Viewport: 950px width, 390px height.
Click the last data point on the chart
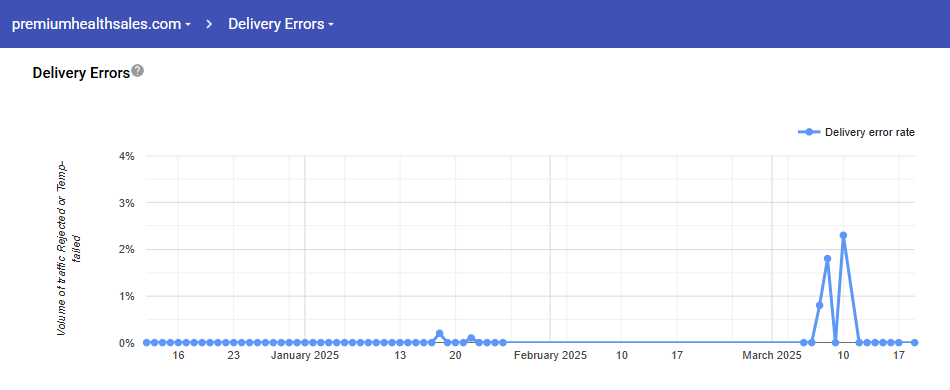pyautogui.click(x=914, y=343)
